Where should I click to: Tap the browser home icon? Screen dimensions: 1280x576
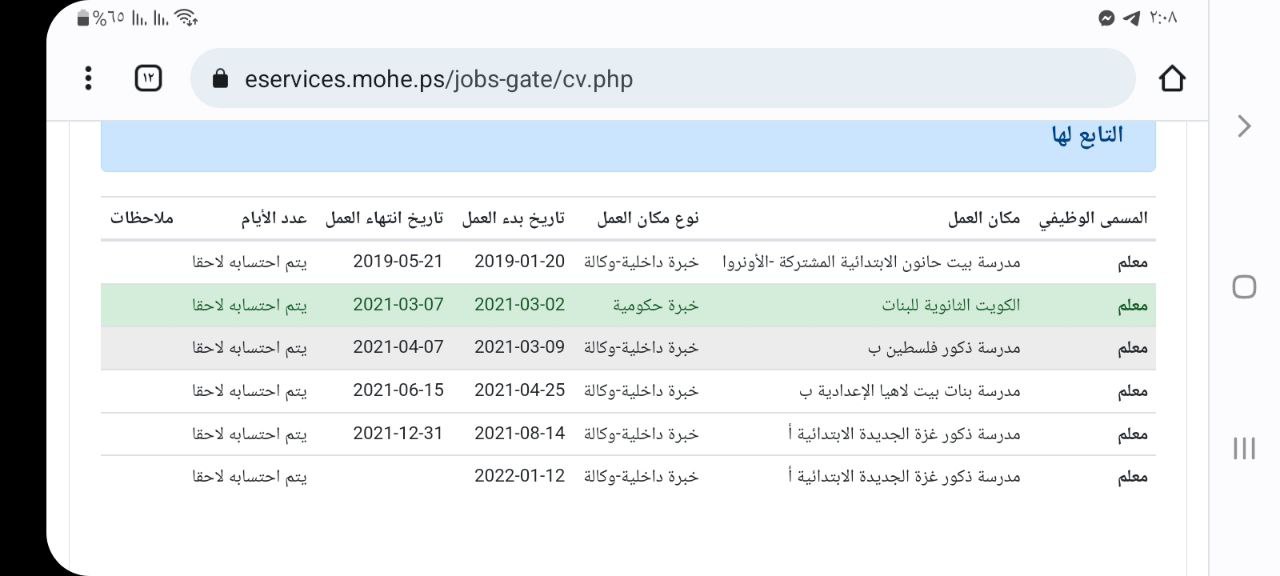pyautogui.click(x=1172, y=78)
